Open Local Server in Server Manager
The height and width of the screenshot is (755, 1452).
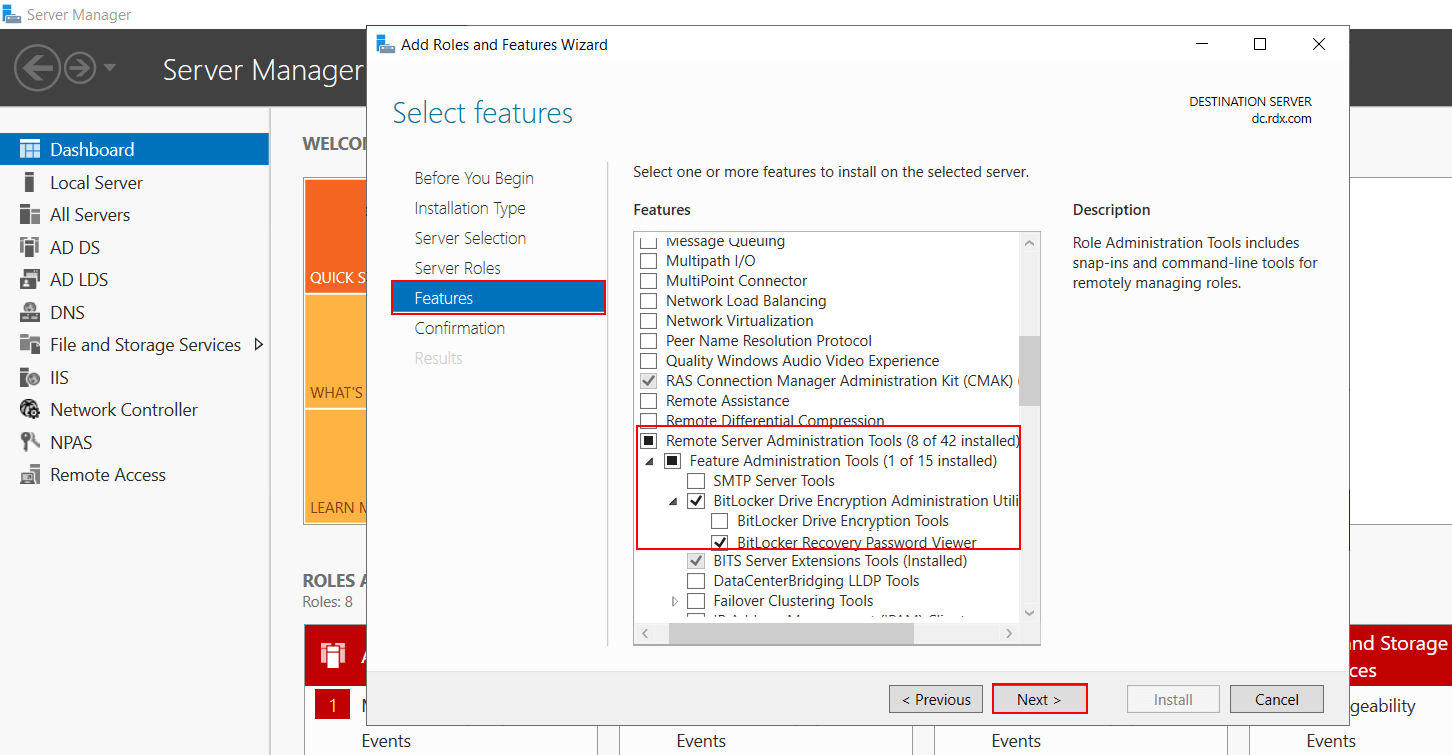95,182
